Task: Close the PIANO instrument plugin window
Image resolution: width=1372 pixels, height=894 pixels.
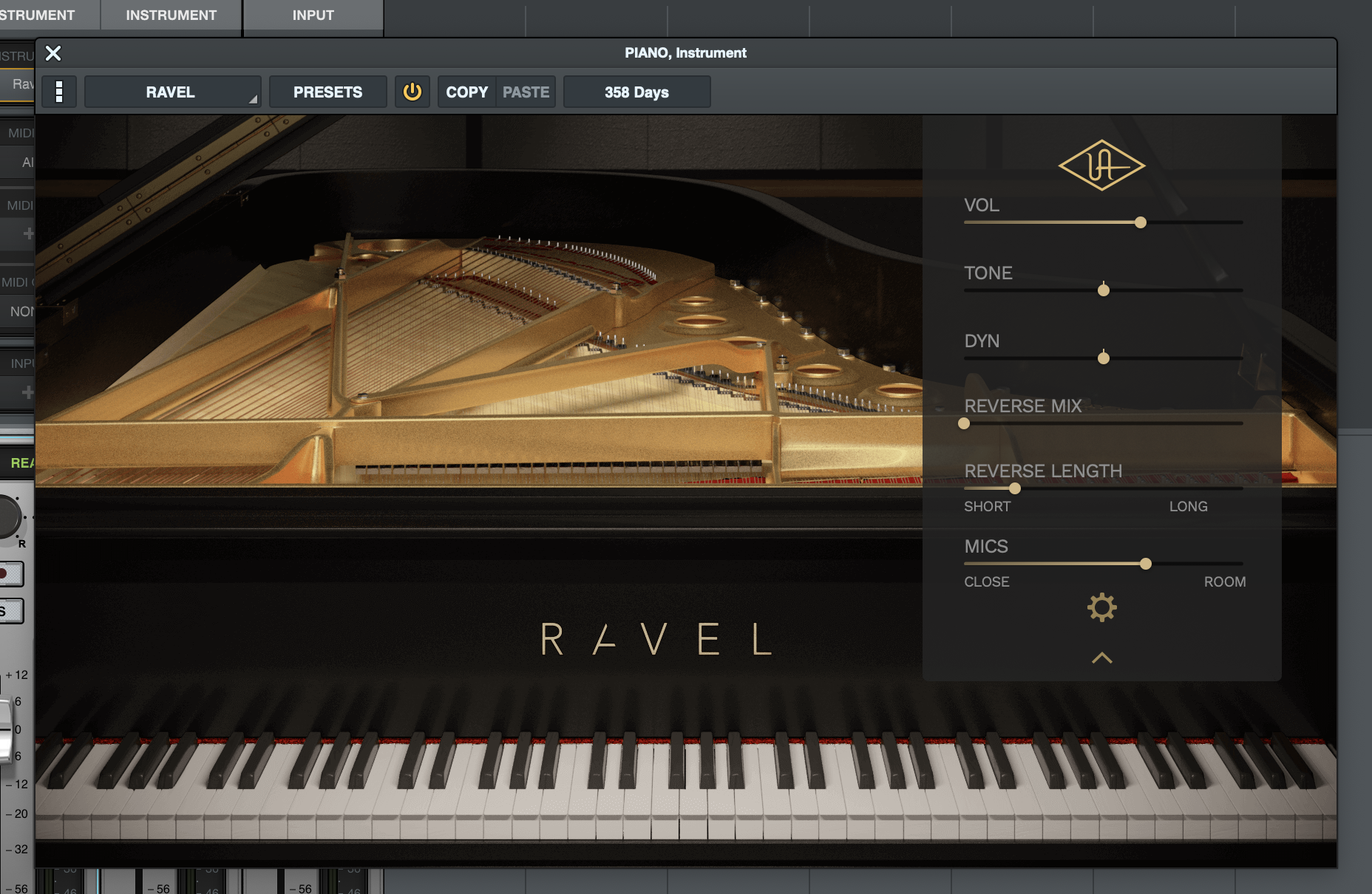Action: click(53, 53)
